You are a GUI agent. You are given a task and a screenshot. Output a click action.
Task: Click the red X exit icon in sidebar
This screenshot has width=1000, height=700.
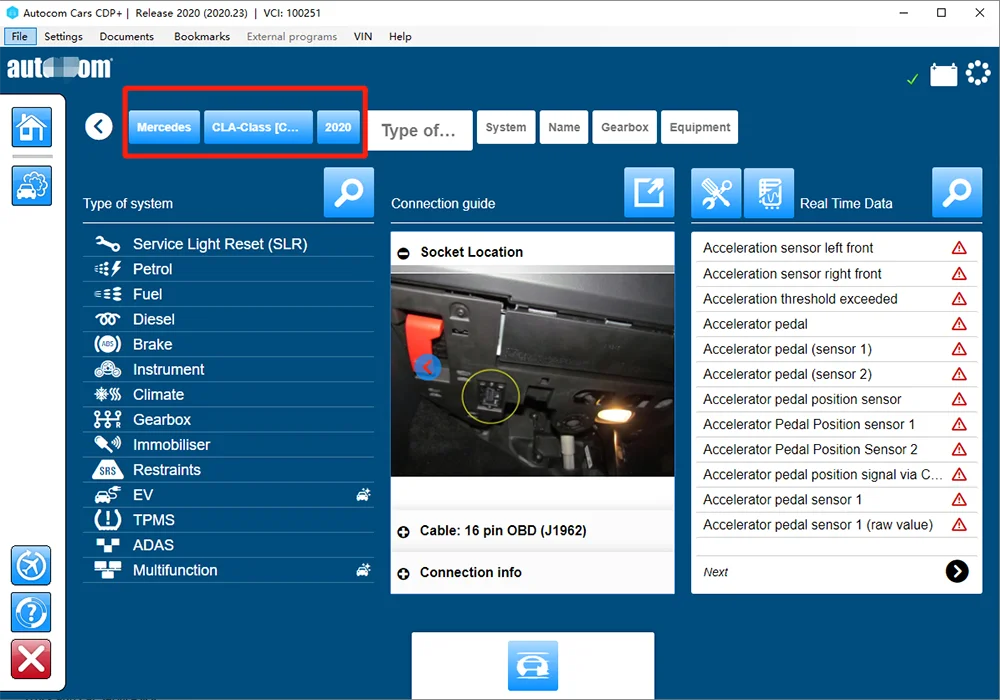click(31, 659)
